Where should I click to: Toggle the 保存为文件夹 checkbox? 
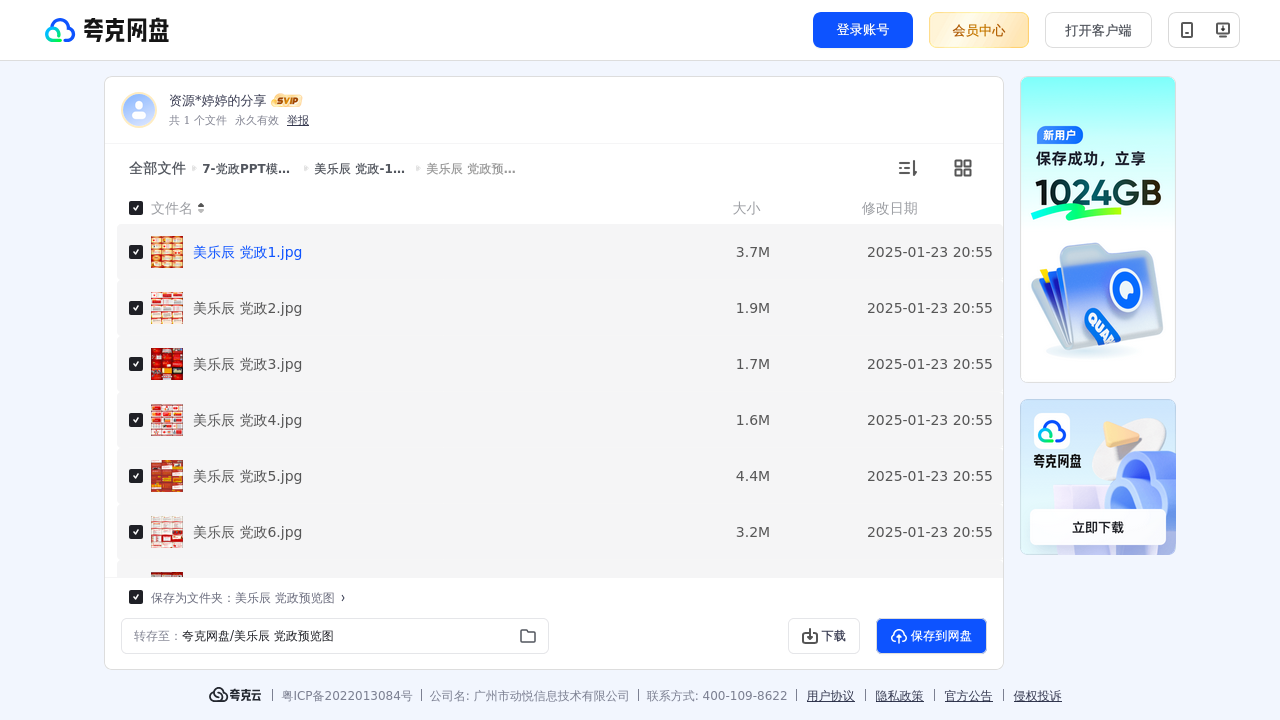point(136,597)
